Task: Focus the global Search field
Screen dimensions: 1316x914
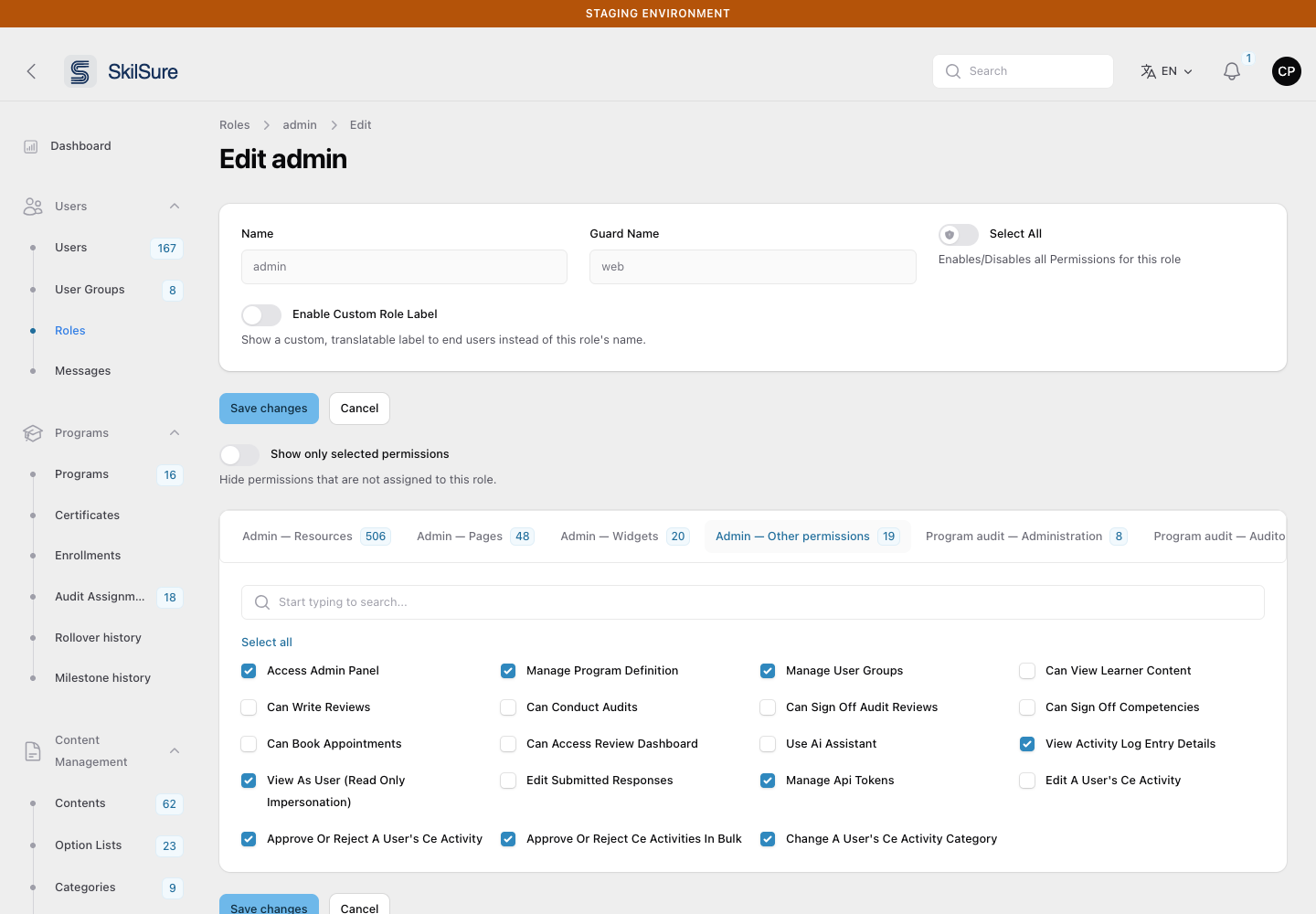Action: (x=1023, y=71)
